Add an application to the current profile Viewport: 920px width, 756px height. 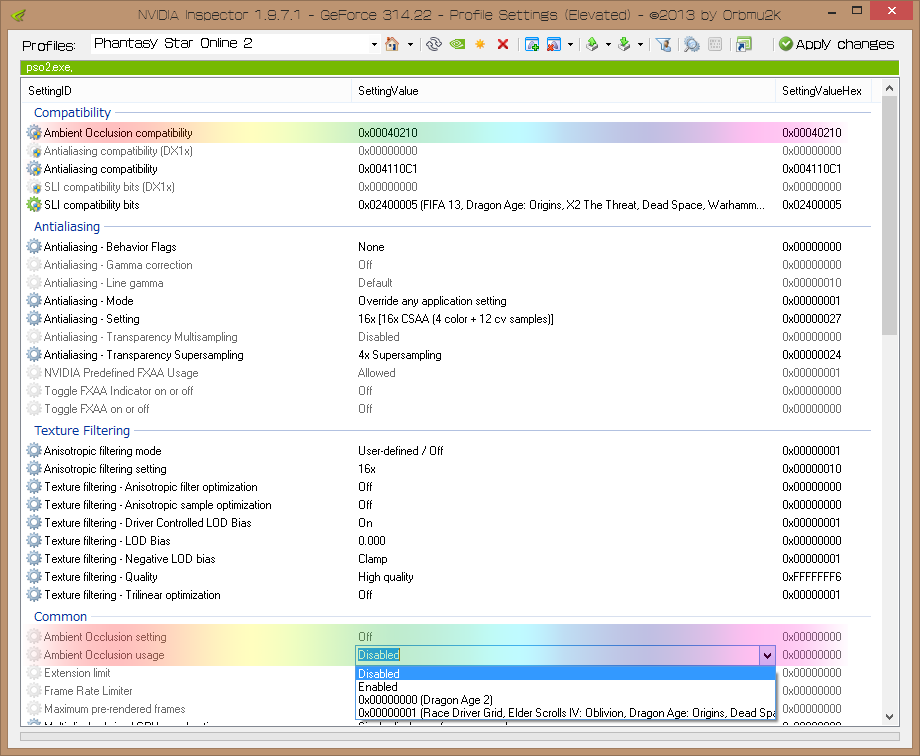coord(532,44)
